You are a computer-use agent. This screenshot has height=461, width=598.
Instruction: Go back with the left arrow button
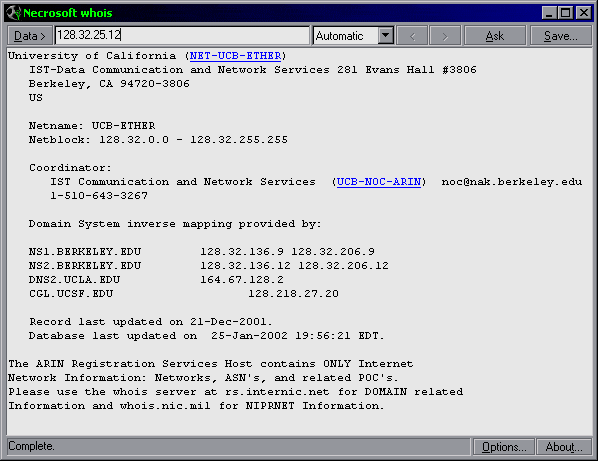click(x=412, y=36)
